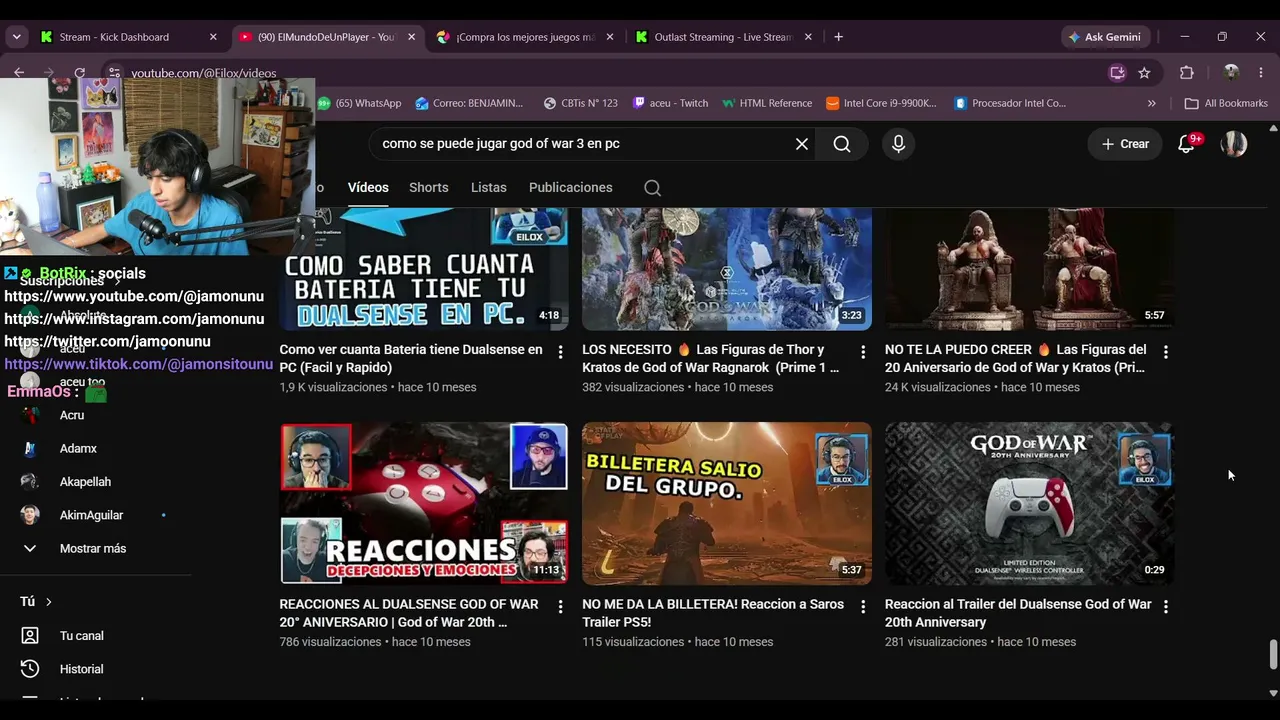Open the Akapellah subscription channel

[x=85, y=482]
